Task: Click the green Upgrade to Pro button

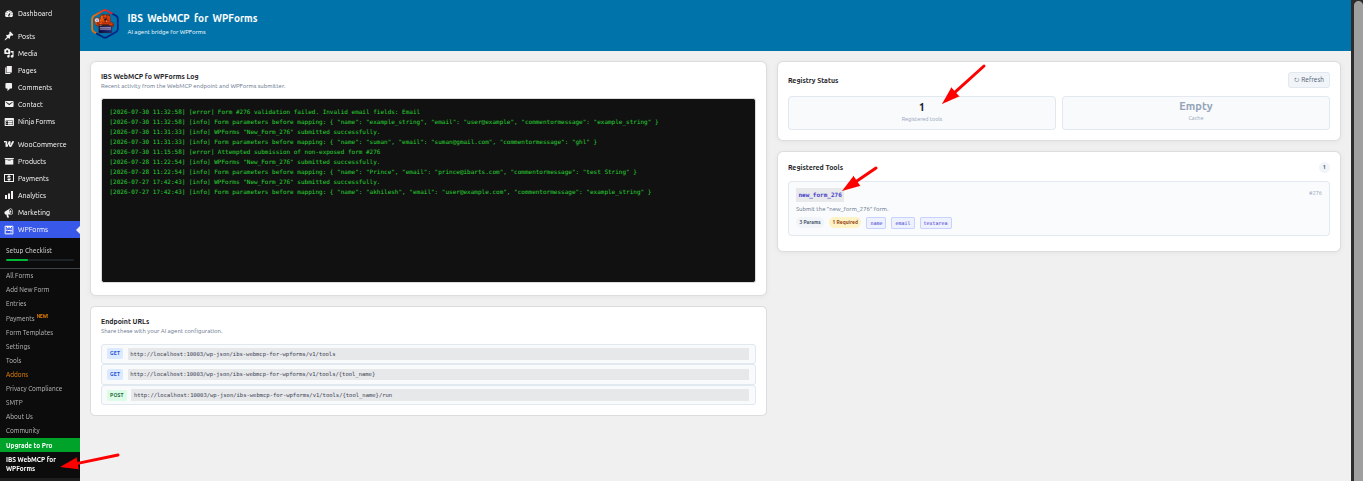Action: click(40, 445)
